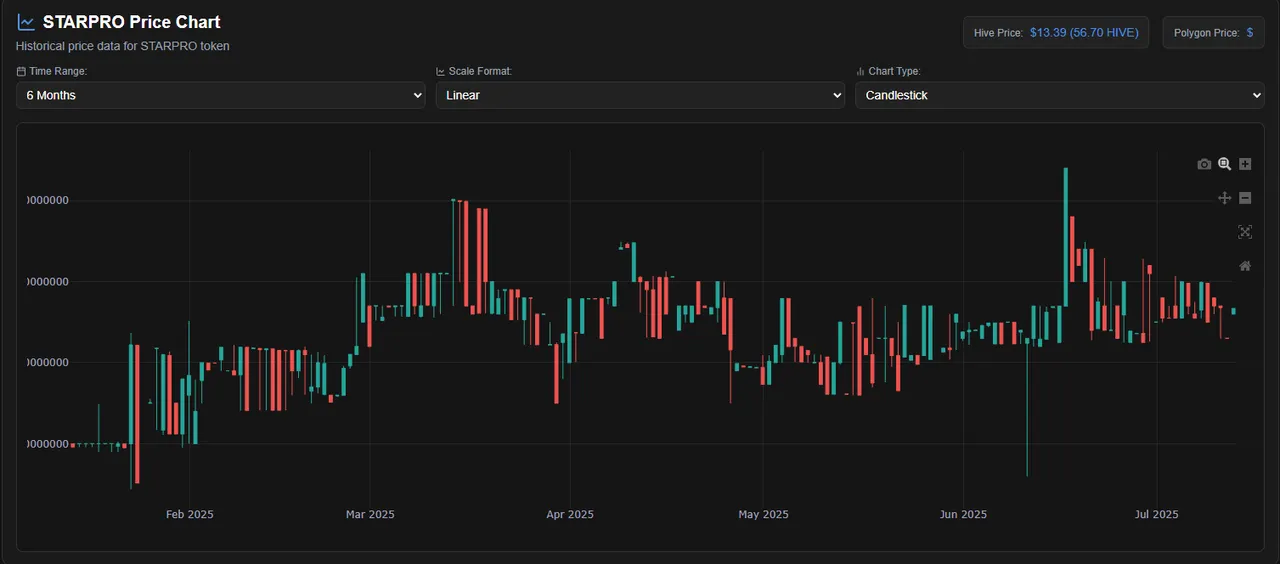Click the Time Range label text
This screenshot has height=564, width=1280.
(58, 72)
